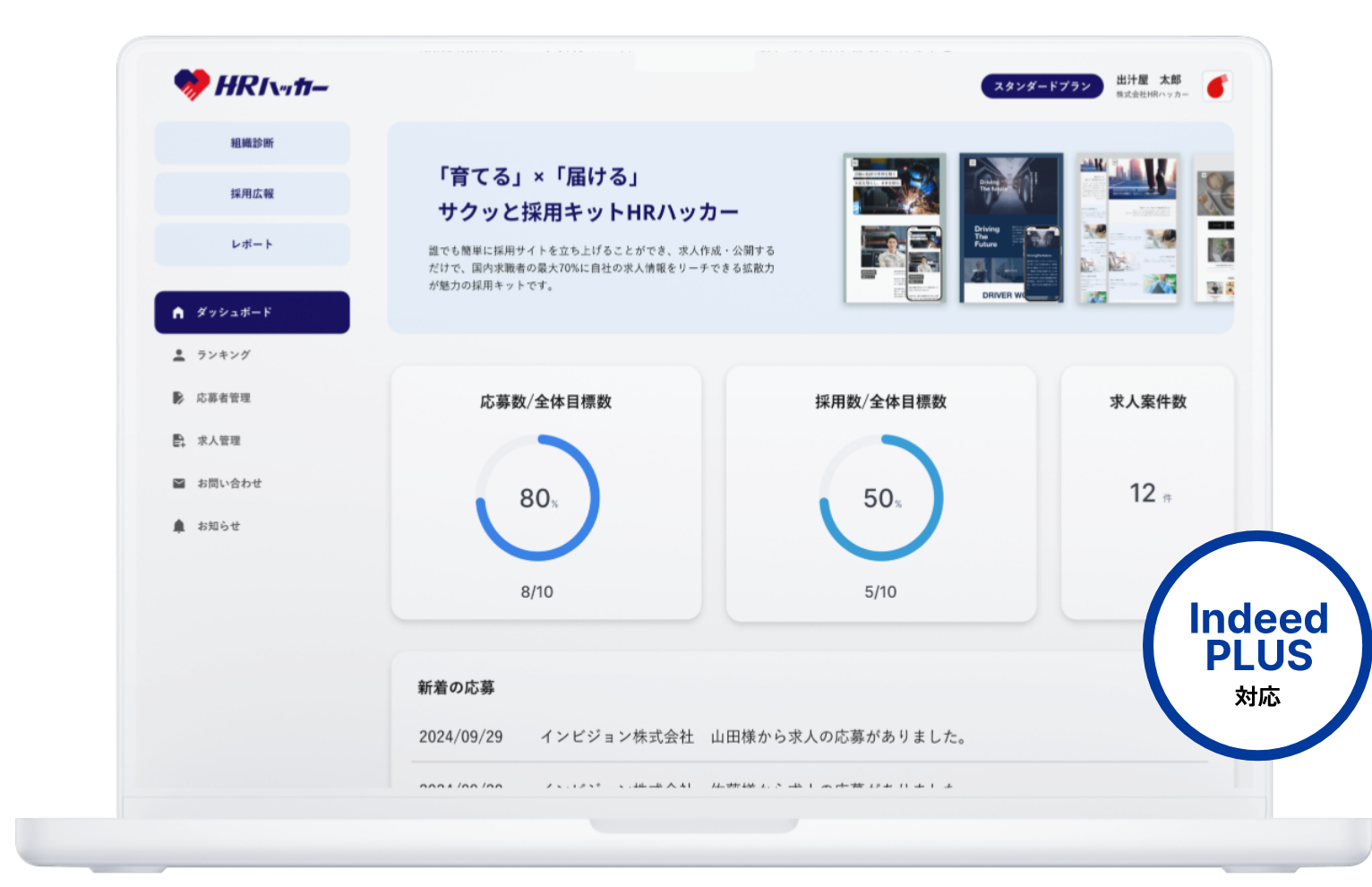Viewport: 1372px width, 887px height.
Task: Click the document icon beside 応募者管理
Action: point(178,398)
